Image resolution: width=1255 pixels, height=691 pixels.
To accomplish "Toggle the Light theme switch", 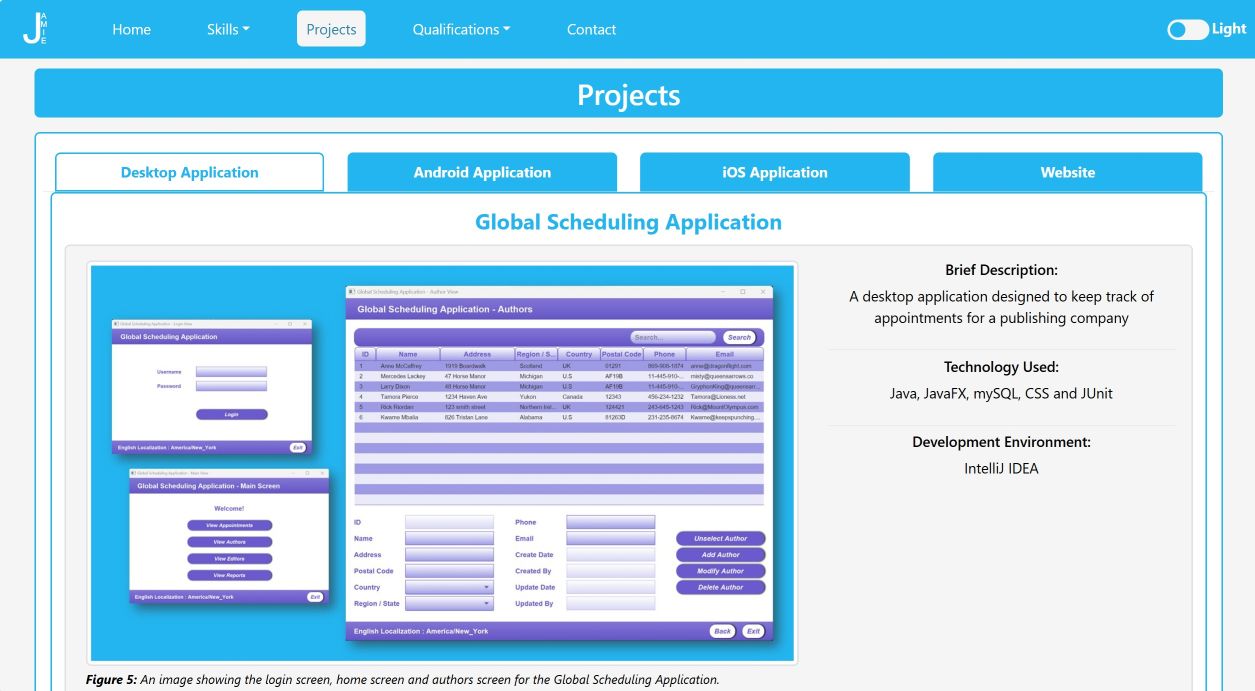I will (x=1186, y=29).
